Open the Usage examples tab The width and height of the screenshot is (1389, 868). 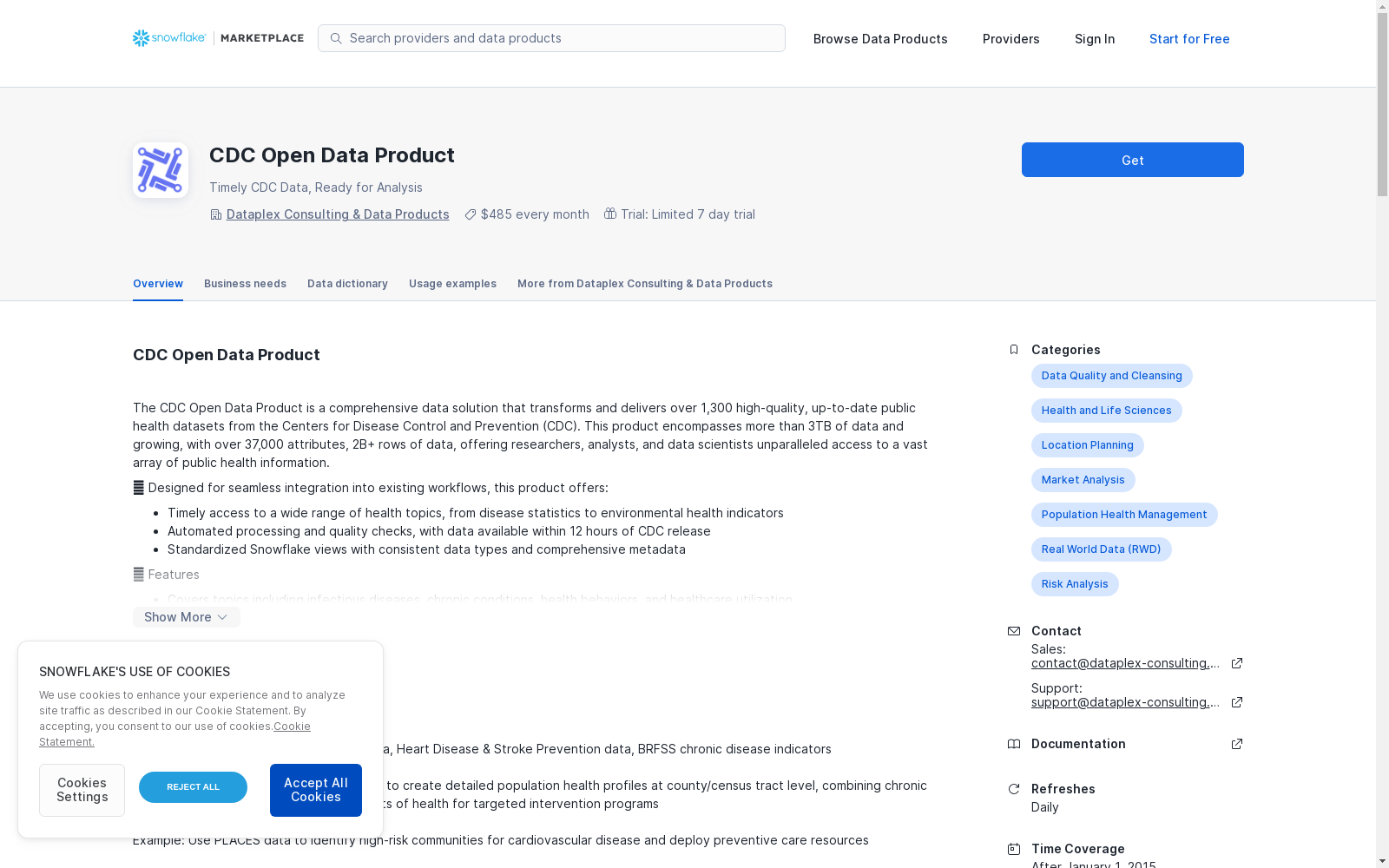[452, 284]
